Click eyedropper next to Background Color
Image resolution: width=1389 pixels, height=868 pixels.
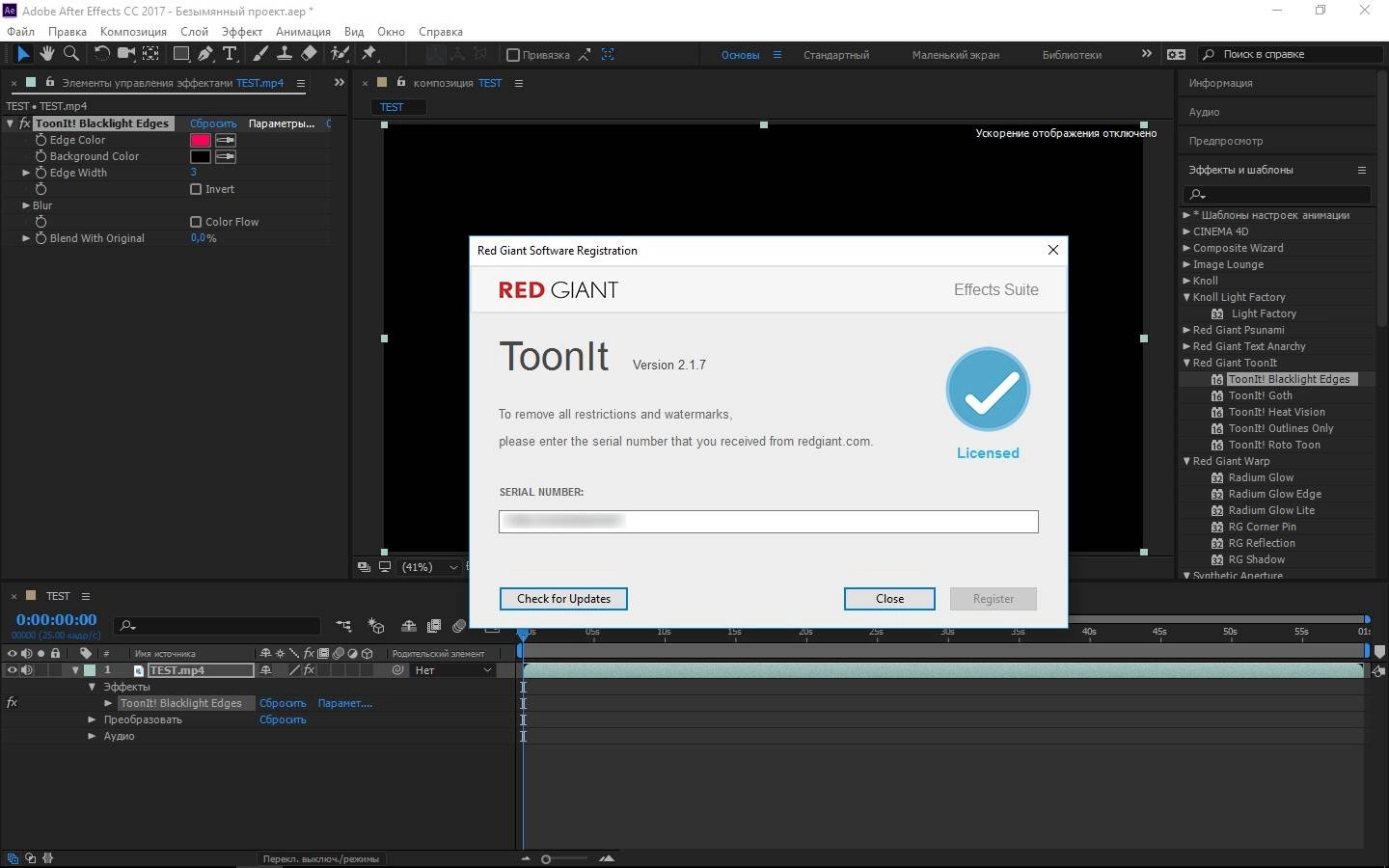coord(226,156)
